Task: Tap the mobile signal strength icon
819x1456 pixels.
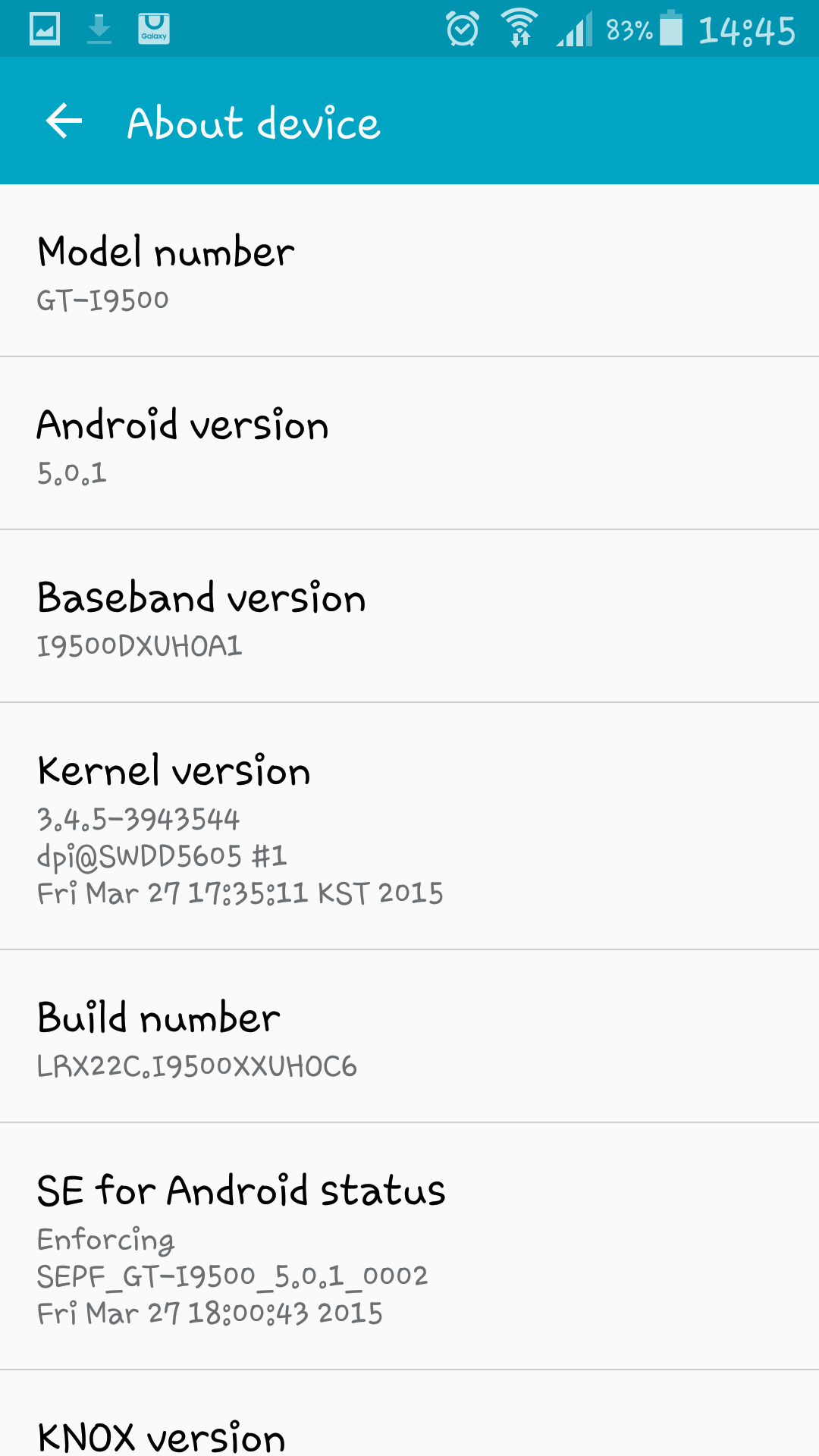Action: coord(574,30)
